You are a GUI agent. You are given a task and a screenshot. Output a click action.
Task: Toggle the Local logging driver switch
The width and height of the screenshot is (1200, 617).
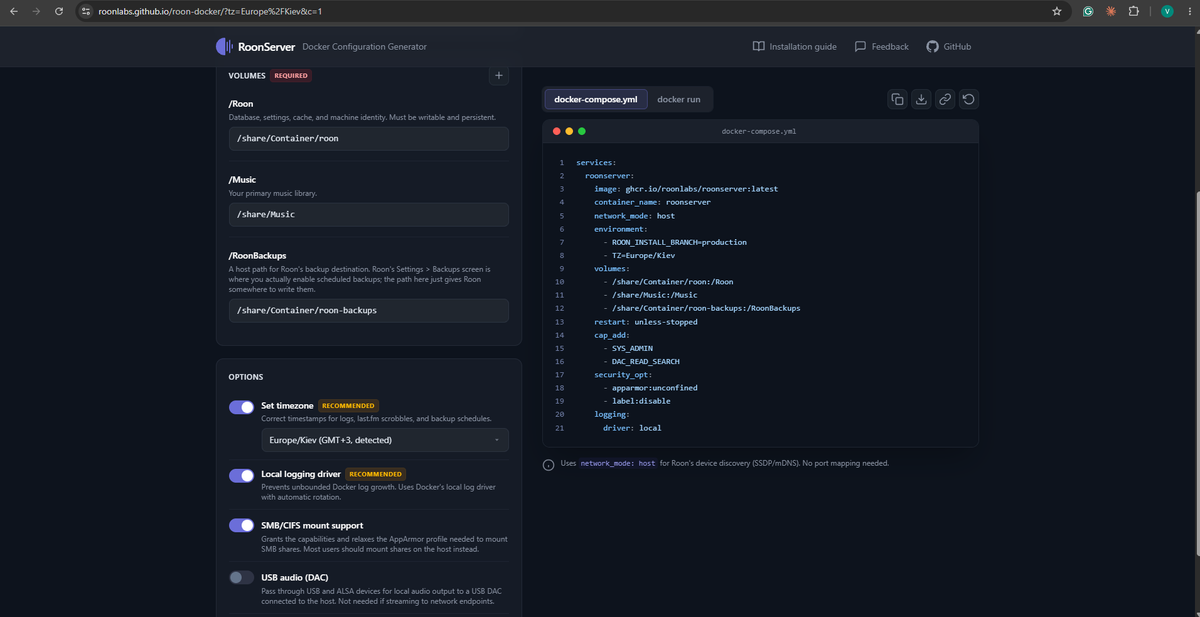click(x=241, y=475)
